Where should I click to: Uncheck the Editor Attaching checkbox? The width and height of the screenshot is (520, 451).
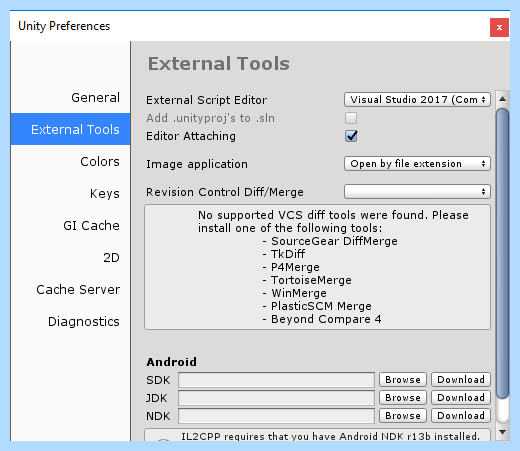coord(351,136)
